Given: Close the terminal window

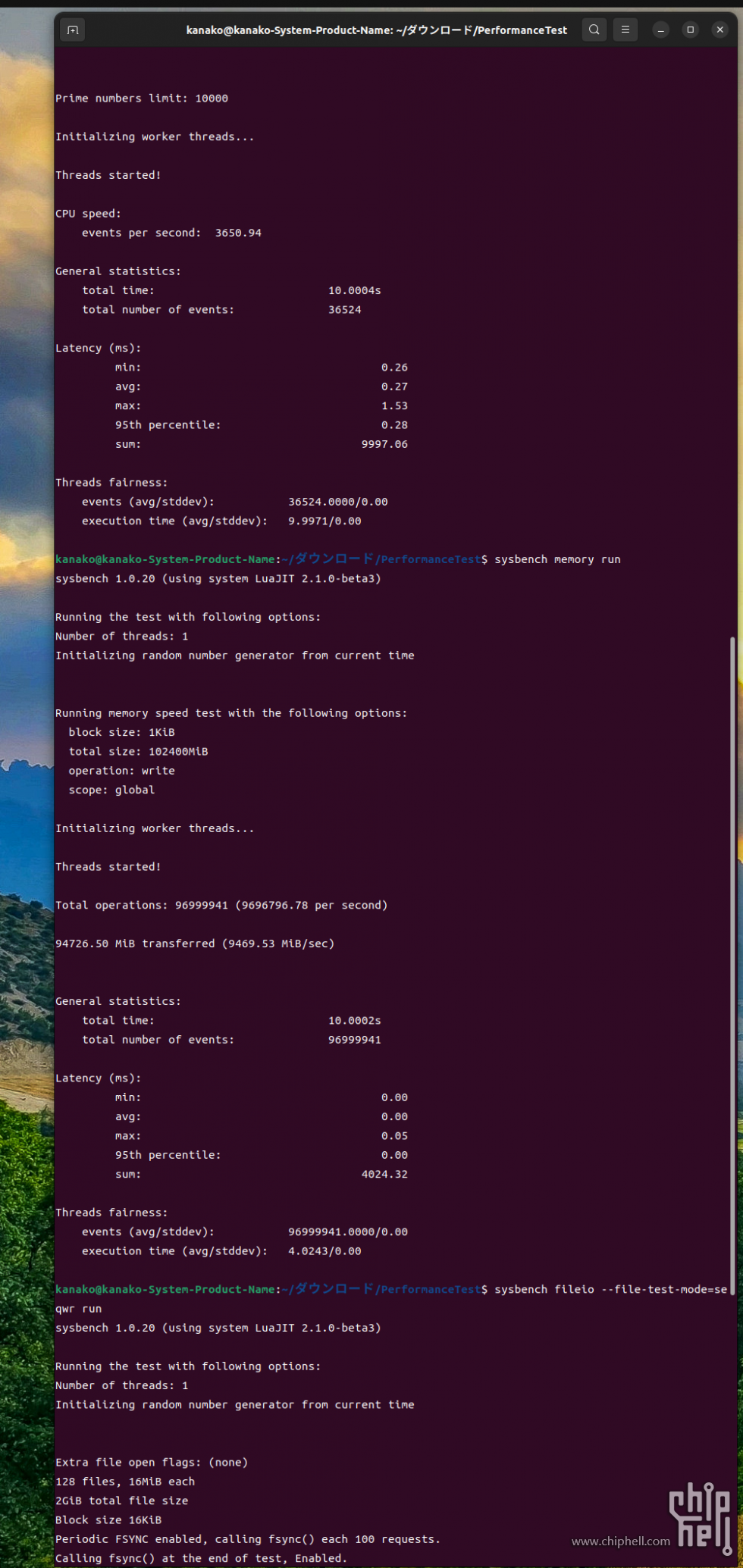Looking at the screenshot, I should click(719, 30).
